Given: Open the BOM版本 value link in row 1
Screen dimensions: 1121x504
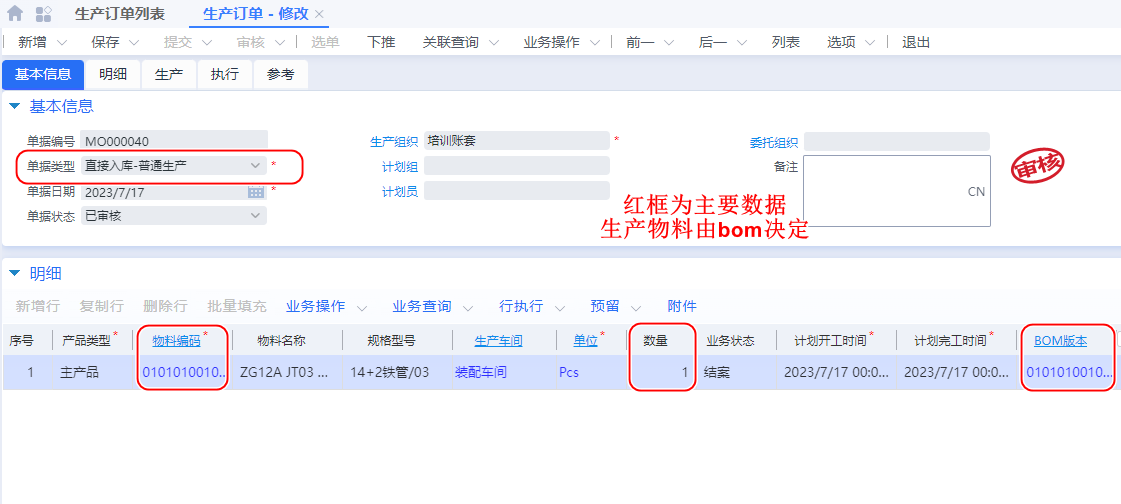Looking at the screenshot, I should point(1069,372).
